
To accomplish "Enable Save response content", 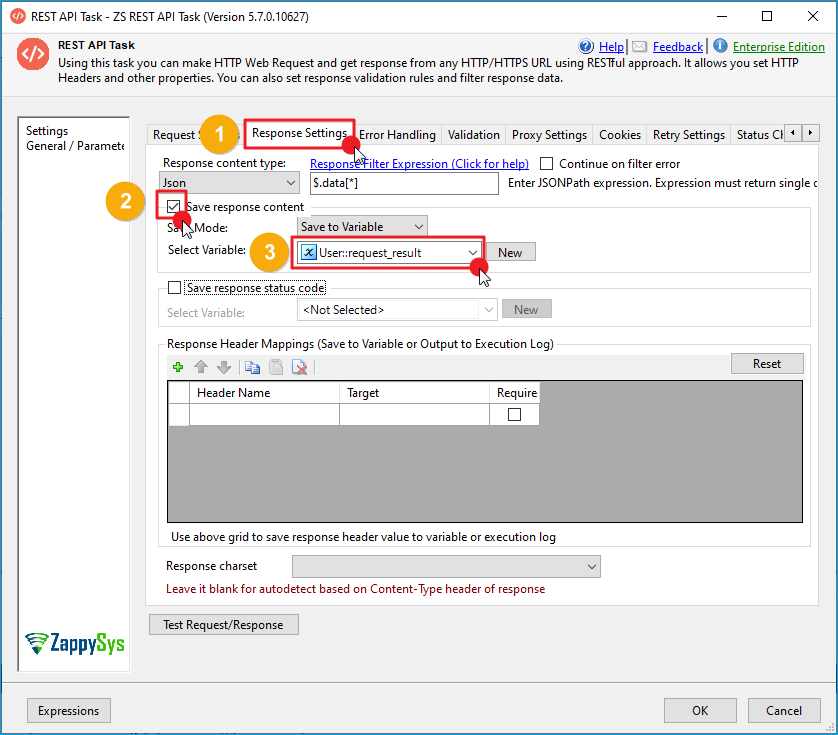I will click(x=171, y=206).
